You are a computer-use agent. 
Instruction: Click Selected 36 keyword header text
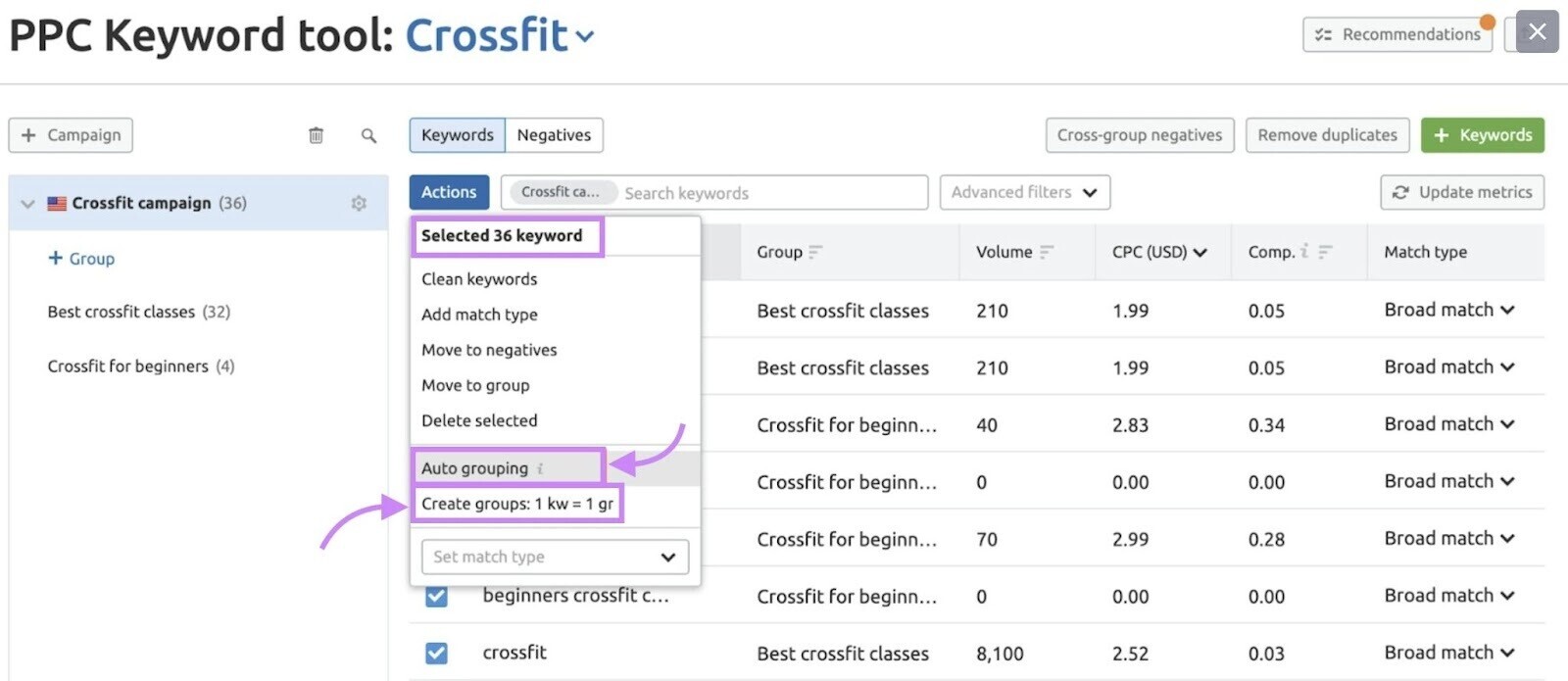tap(502, 235)
